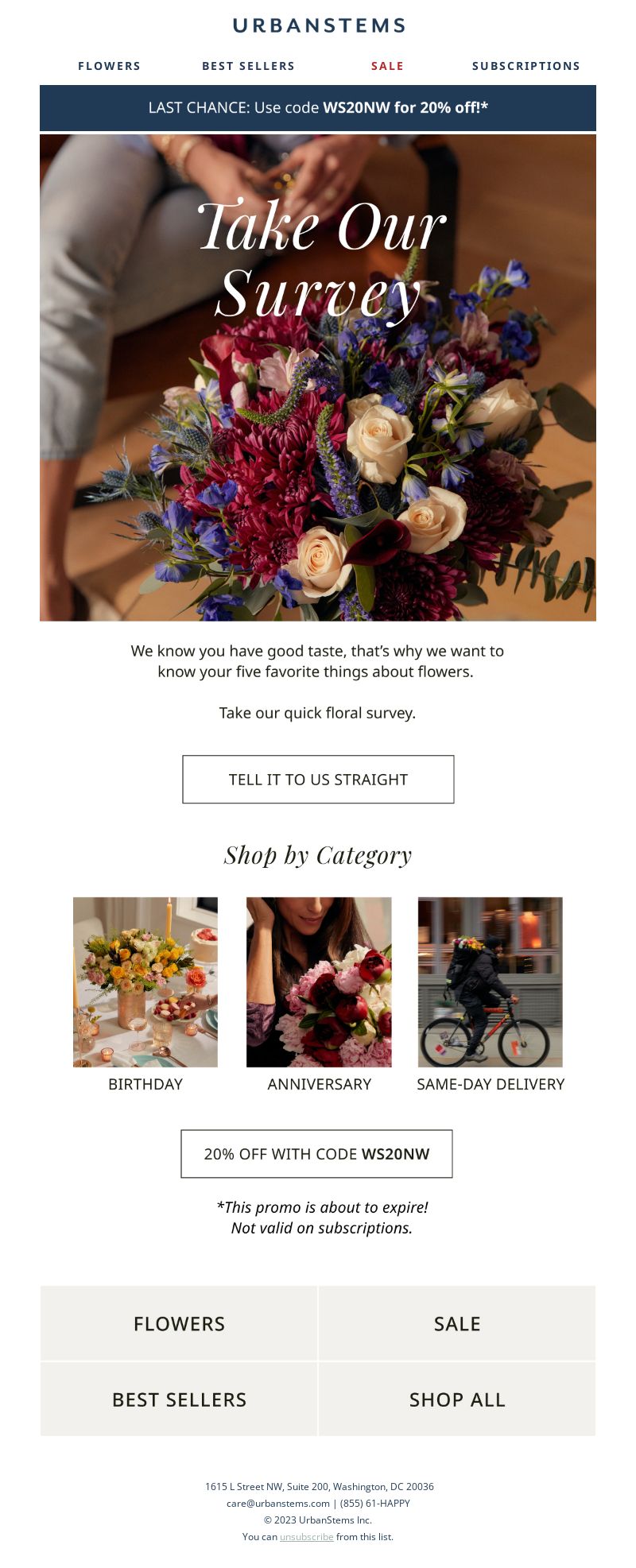Select the Shop All footer tile
The width and height of the screenshot is (636, 1568).
click(x=457, y=1399)
